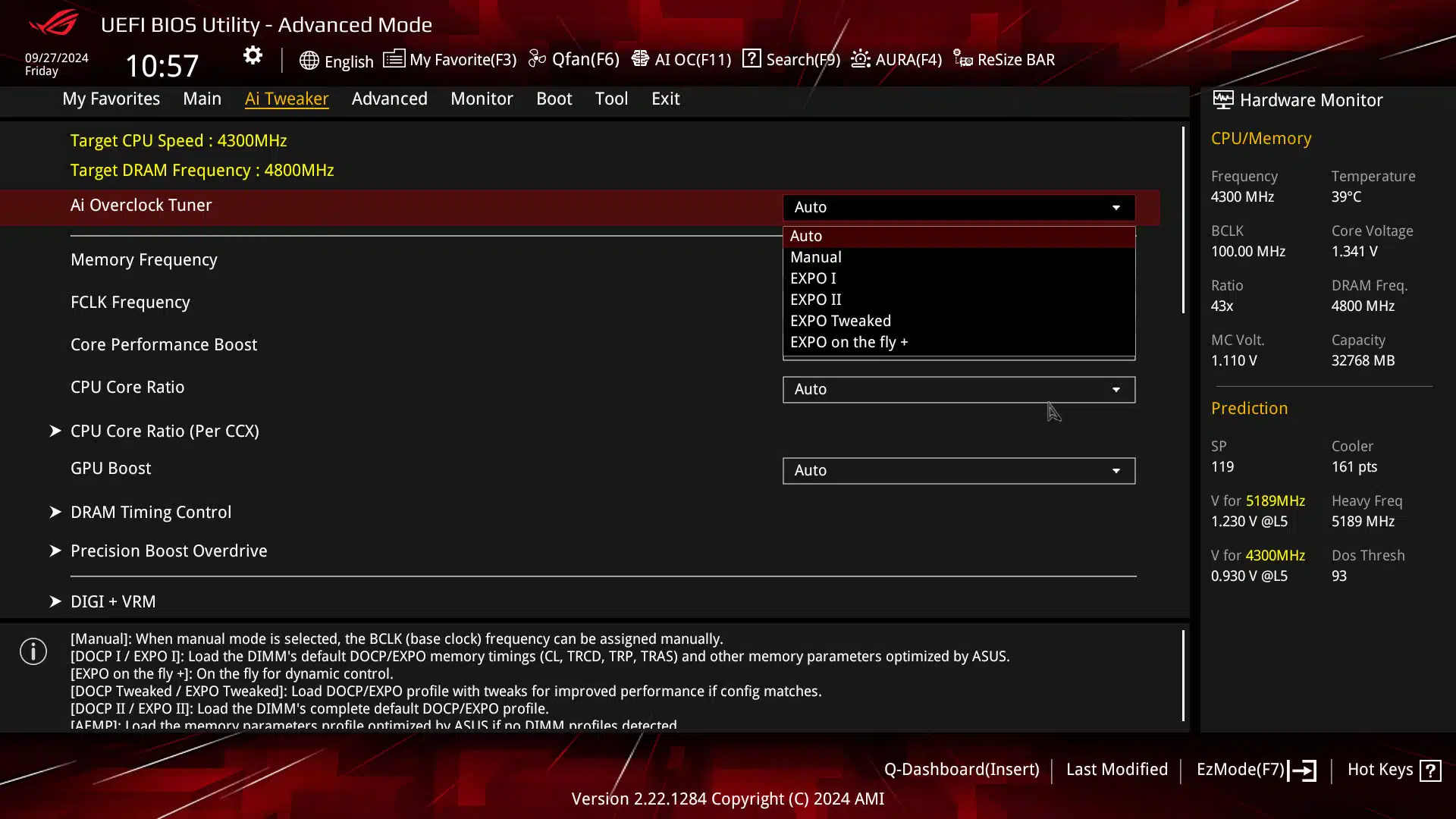The width and height of the screenshot is (1456, 819).
Task: Open Q-Dashboard(Insert)
Action: (962, 770)
